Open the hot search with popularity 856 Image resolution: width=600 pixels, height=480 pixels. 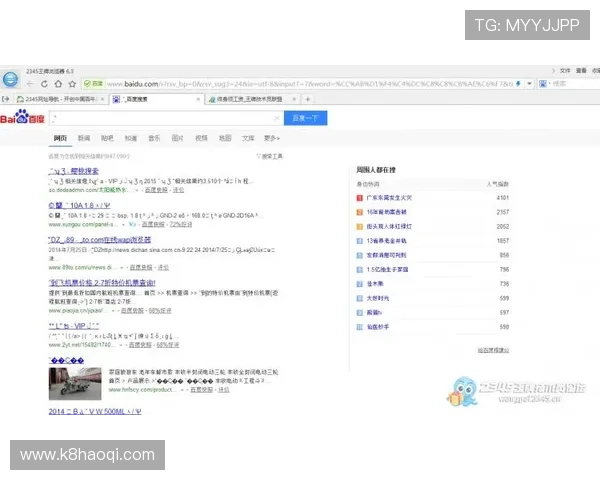[x=386, y=255]
